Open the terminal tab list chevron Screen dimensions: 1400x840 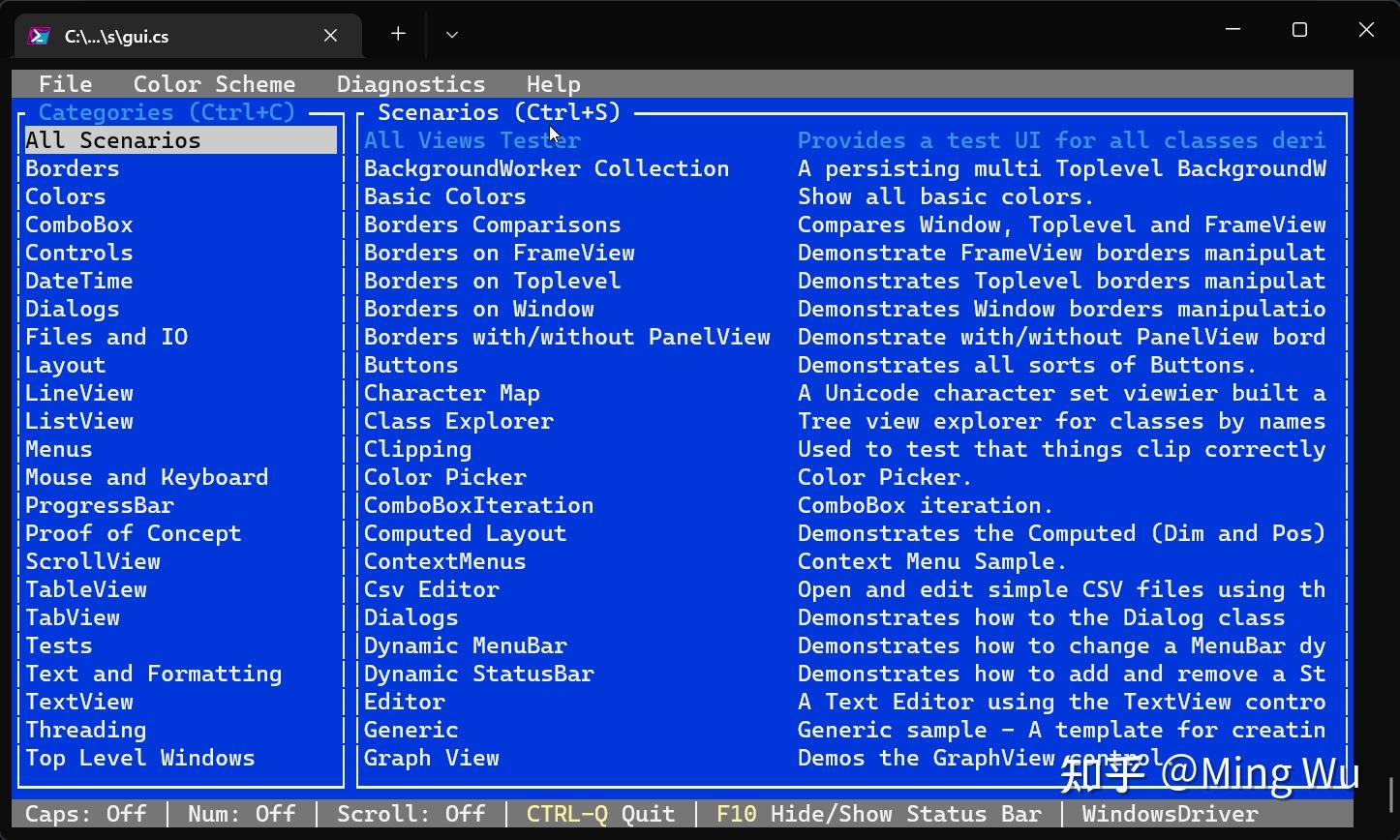[x=451, y=34]
